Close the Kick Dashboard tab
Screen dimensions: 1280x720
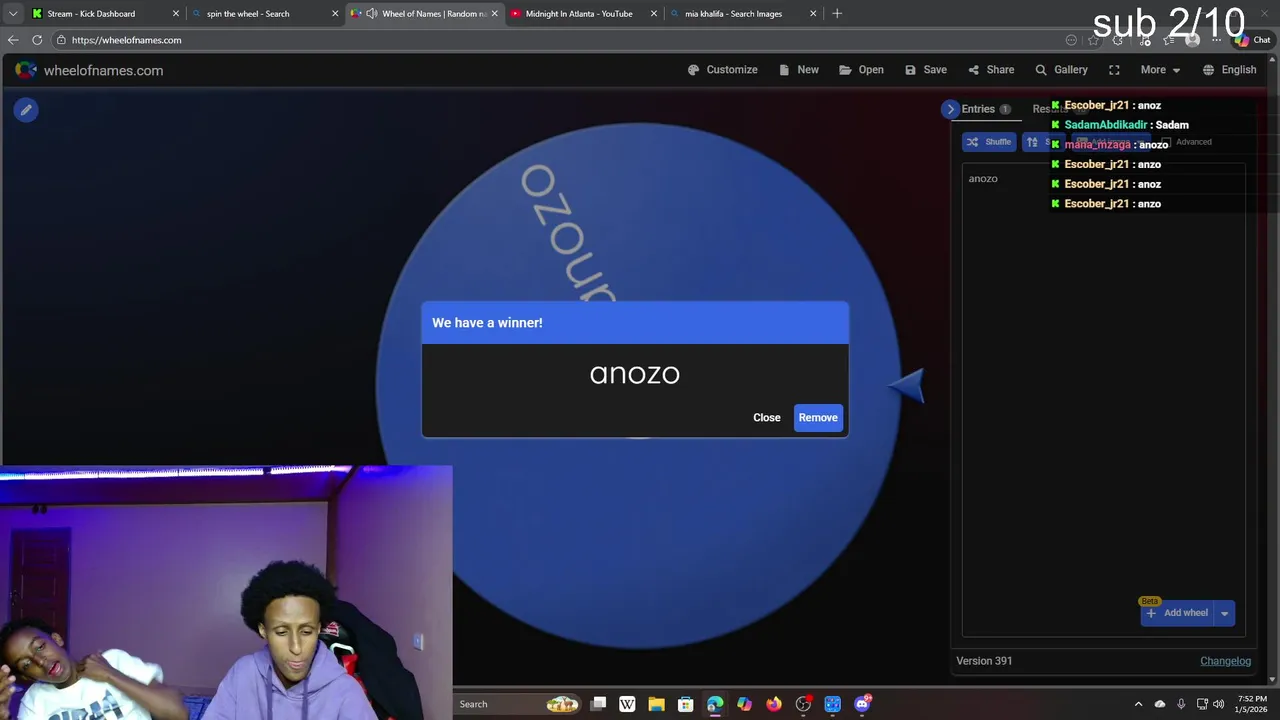tap(176, 14)
